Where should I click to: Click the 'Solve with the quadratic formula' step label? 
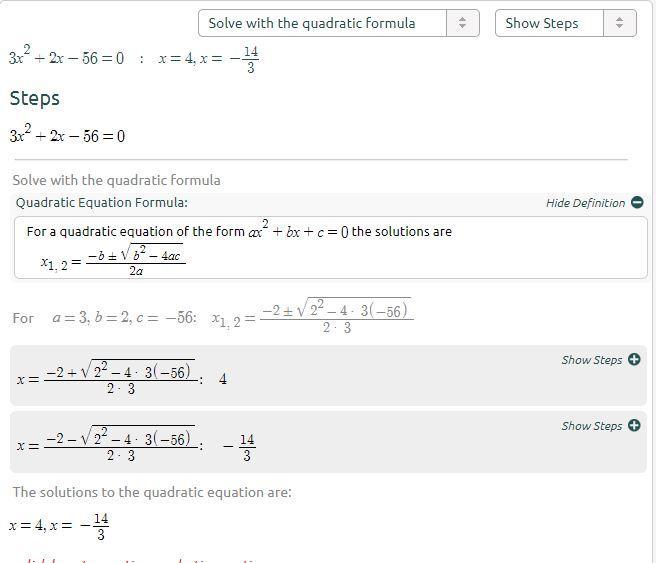(x=116, y=180)
